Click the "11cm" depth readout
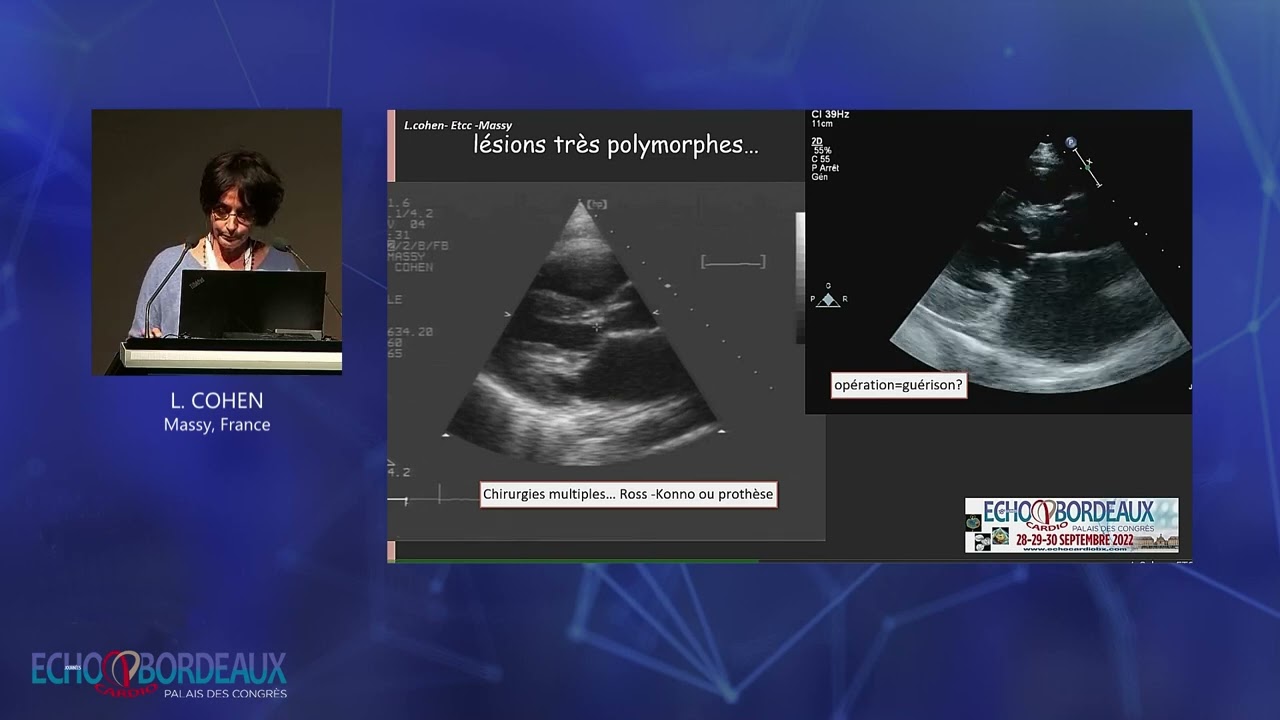The height and width of the screenshot is (720, 1280). pos(821,125)
